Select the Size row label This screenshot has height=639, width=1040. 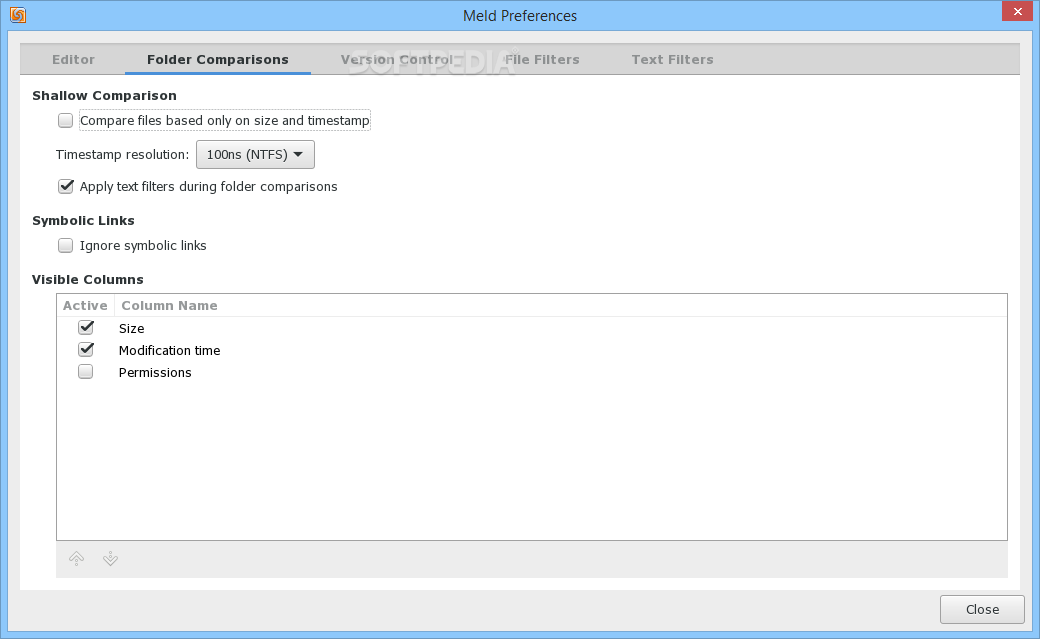point(131,328)
